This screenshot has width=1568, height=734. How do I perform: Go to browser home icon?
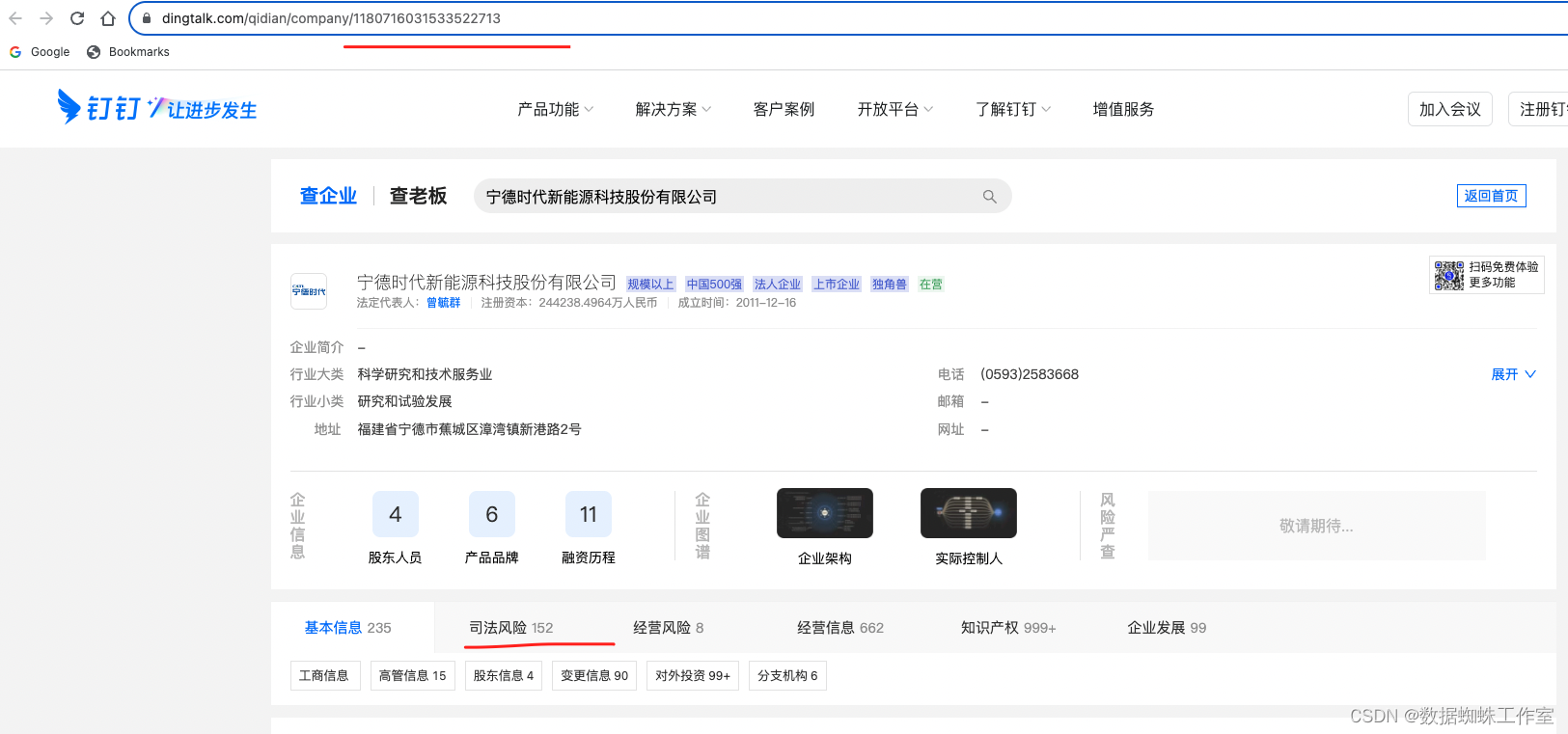click(108, 18)
